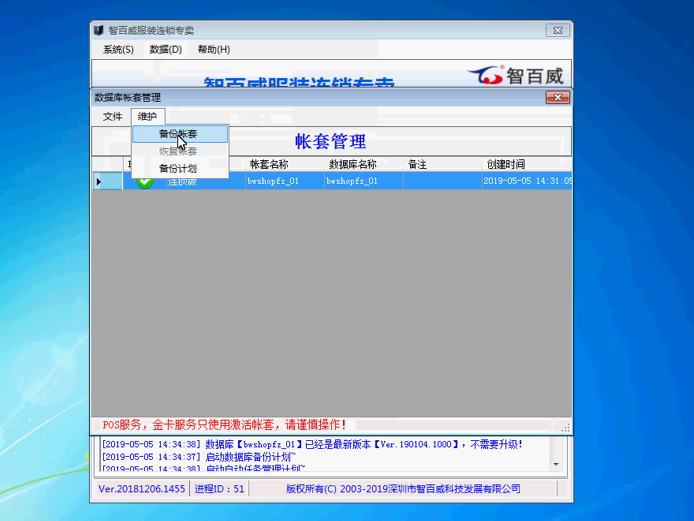The width and height of the screenshot is (694, 521).
Task: Open the 系统(S) menu
Action: point(118,49)
